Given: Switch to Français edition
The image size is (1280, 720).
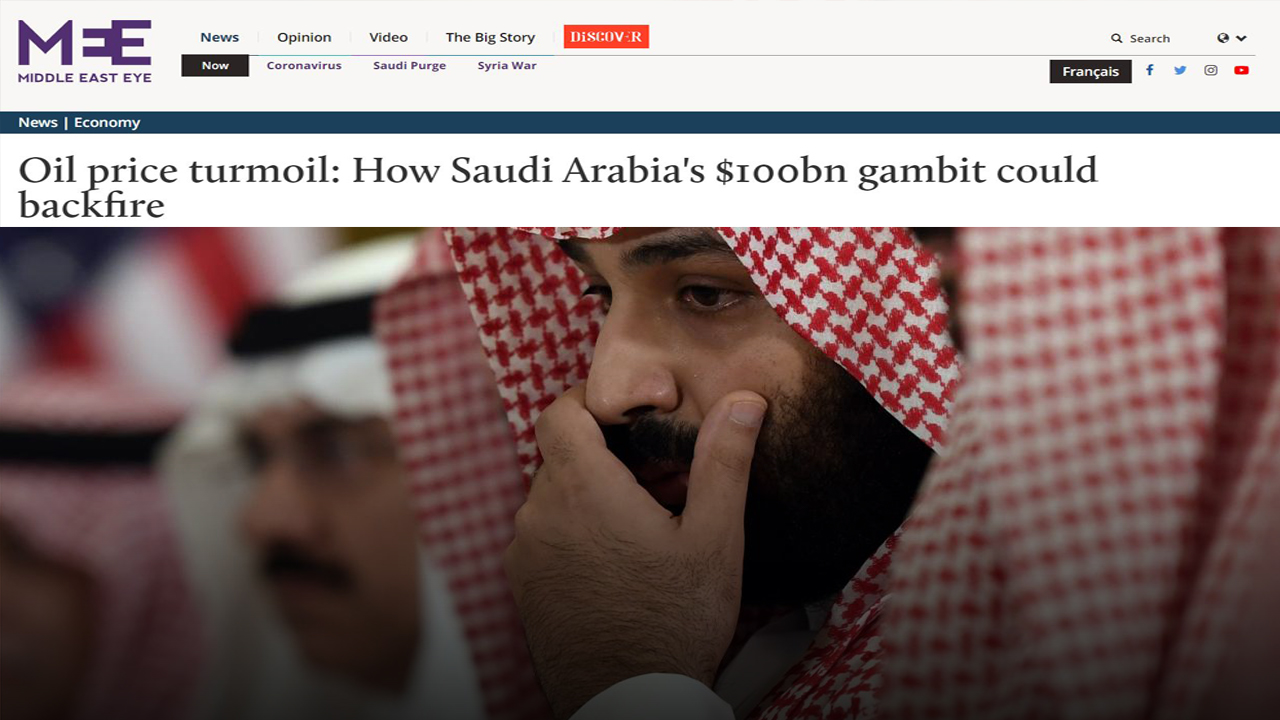Looking at the screenshot, I should click(1090, 71).
